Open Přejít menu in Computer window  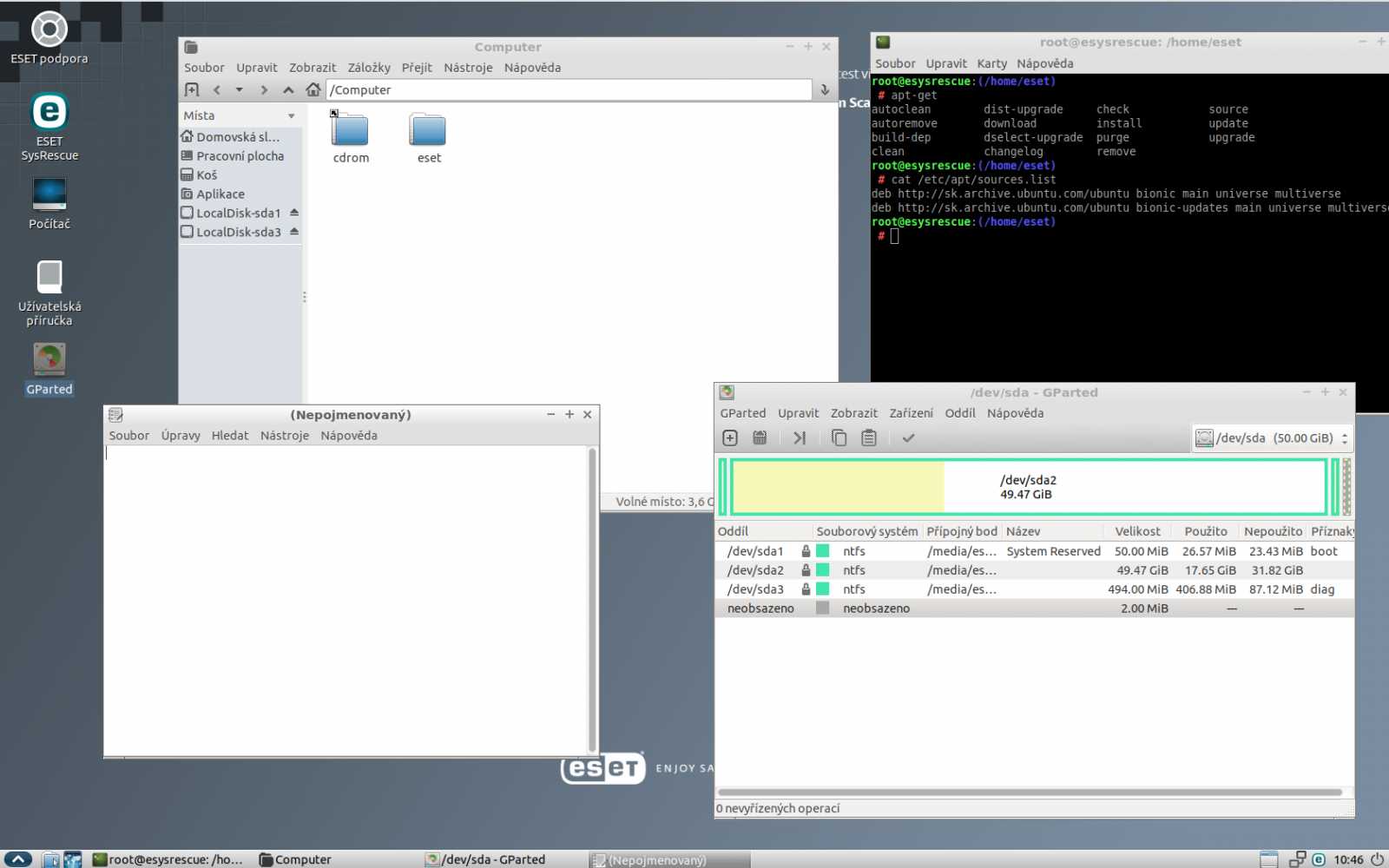[417, 68]
